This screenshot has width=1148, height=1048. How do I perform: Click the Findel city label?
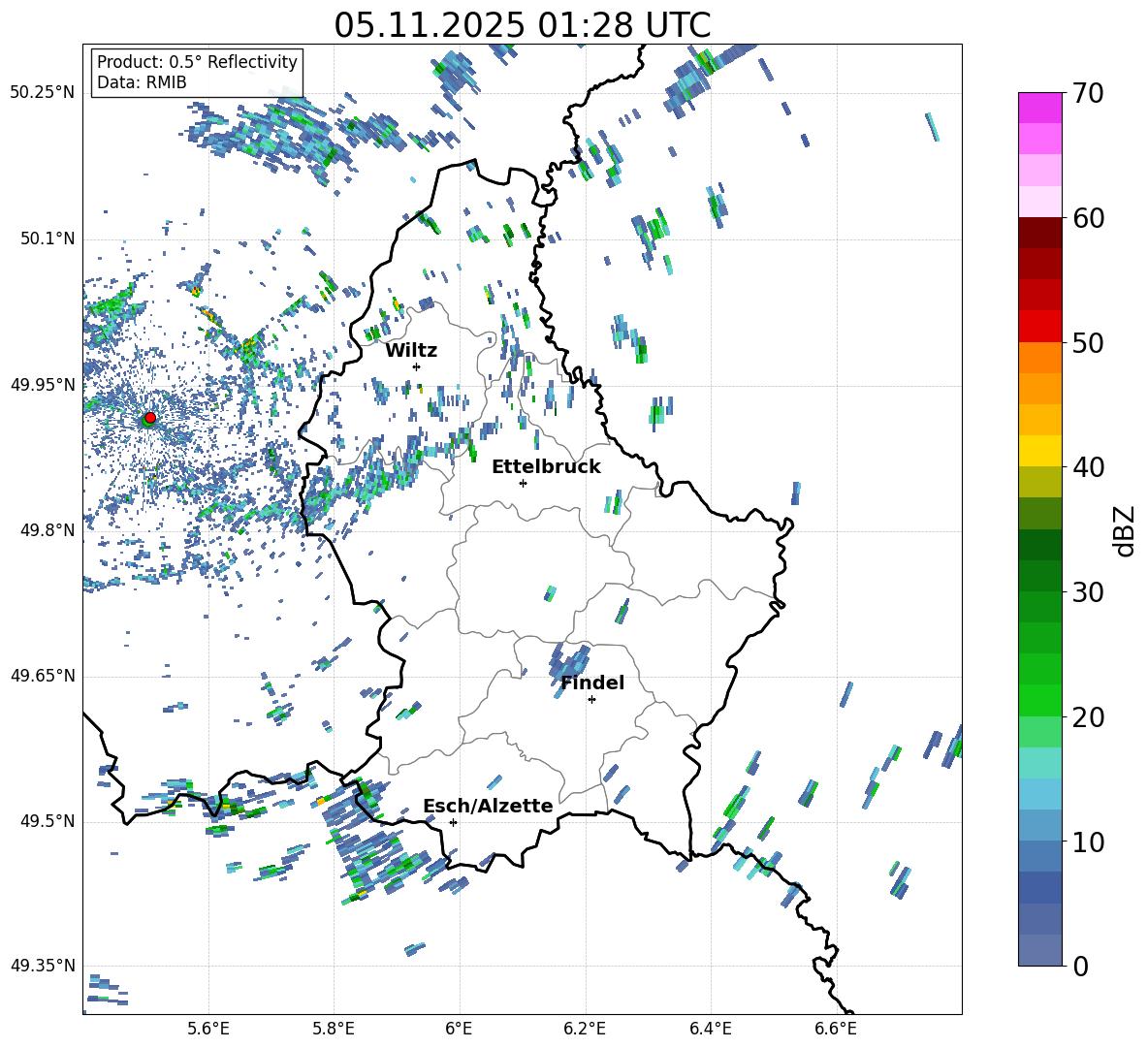pos(592,683)
